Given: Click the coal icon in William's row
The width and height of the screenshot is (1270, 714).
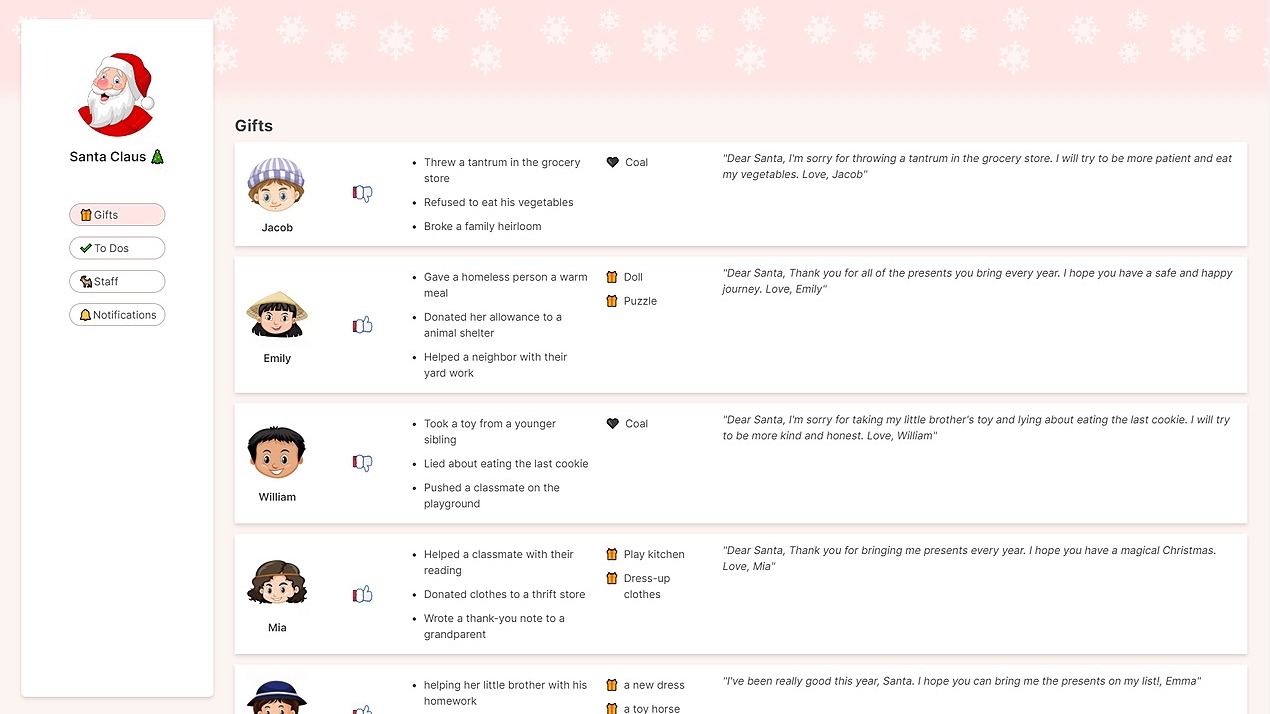Looking at the screenshot, I should 611,423.
